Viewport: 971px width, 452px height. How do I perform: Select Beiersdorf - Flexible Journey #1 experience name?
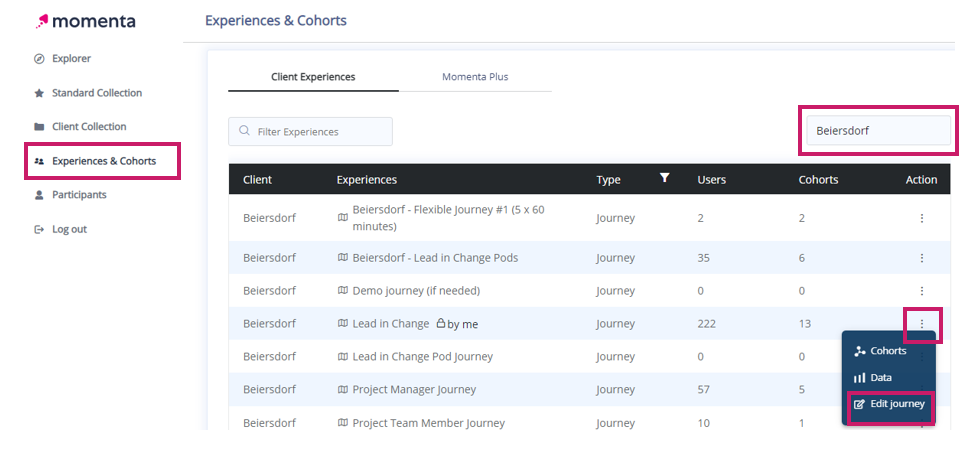pyautogui.click(x=448, y=218)
